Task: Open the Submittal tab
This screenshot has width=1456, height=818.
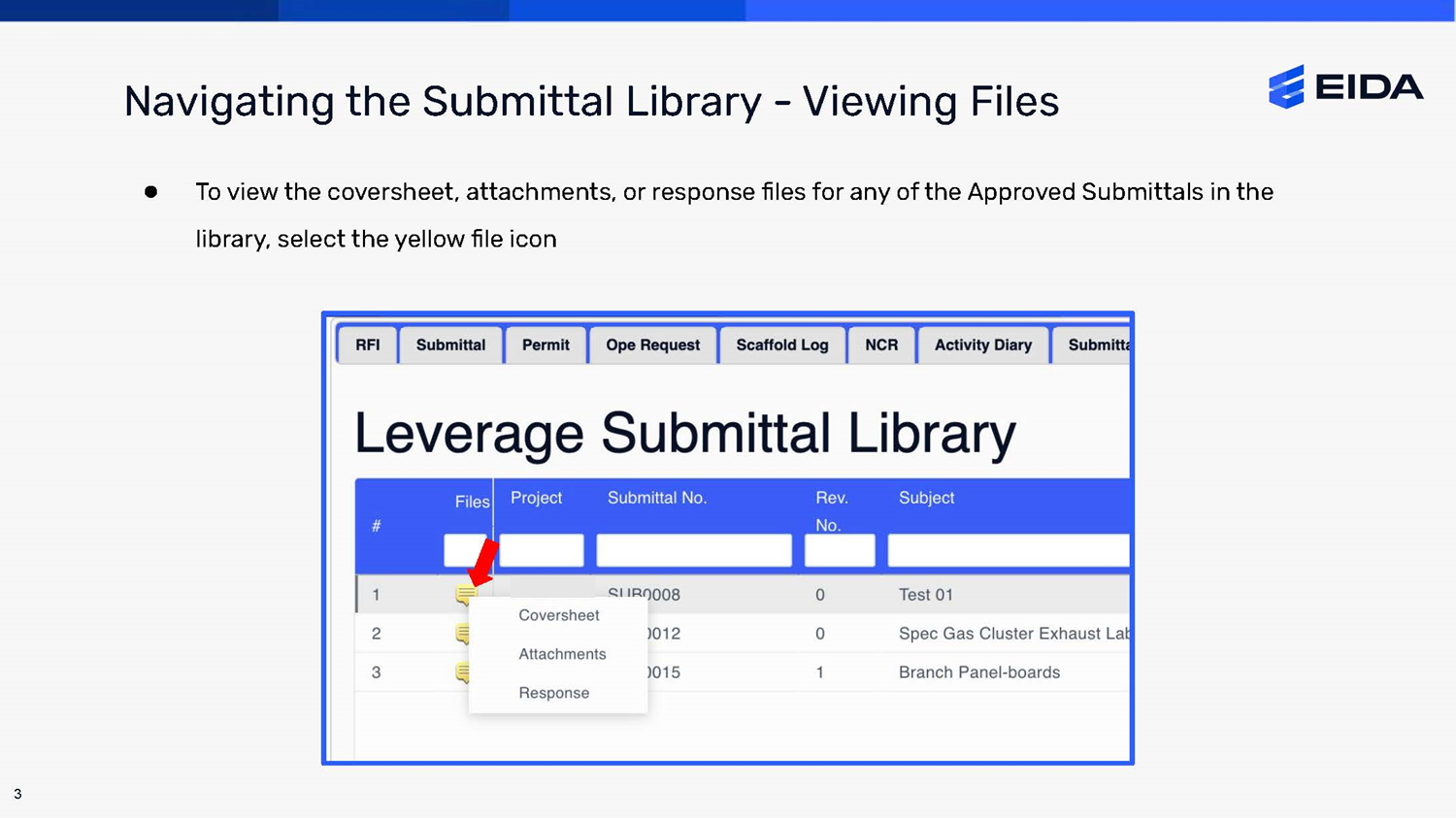Action: 450,345
